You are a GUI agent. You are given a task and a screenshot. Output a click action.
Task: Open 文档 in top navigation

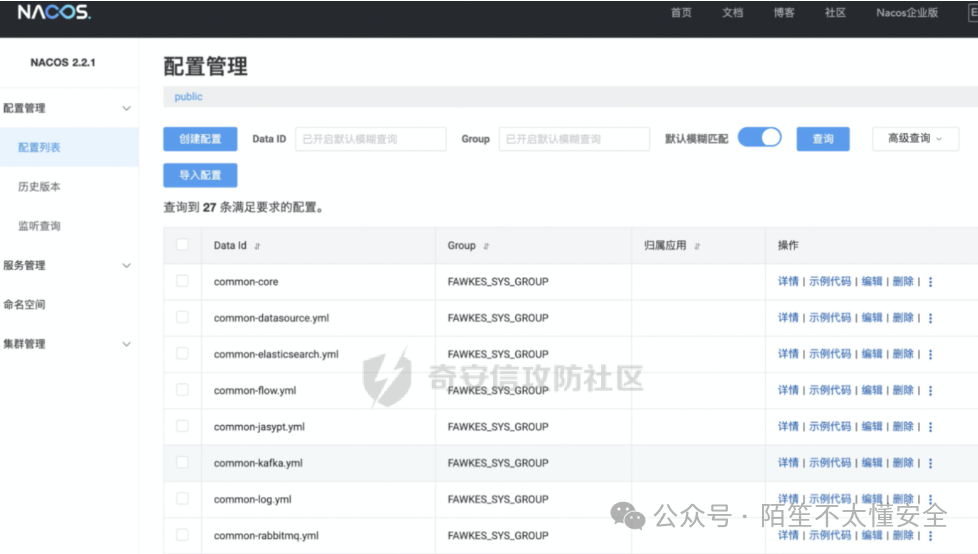(x=732, y=12)
